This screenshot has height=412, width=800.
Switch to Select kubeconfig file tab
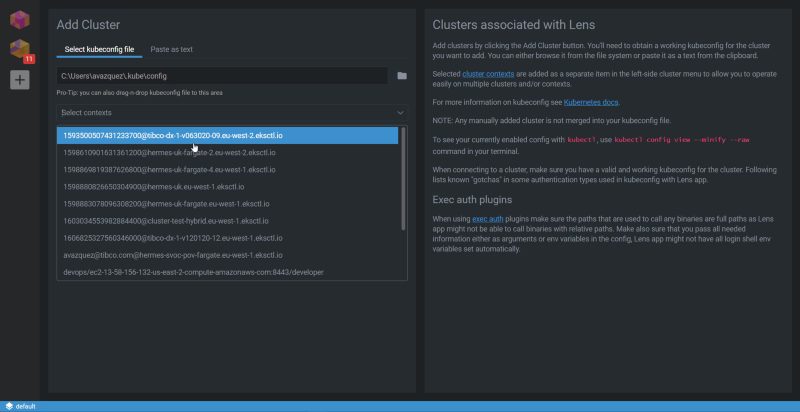(99, 49)
